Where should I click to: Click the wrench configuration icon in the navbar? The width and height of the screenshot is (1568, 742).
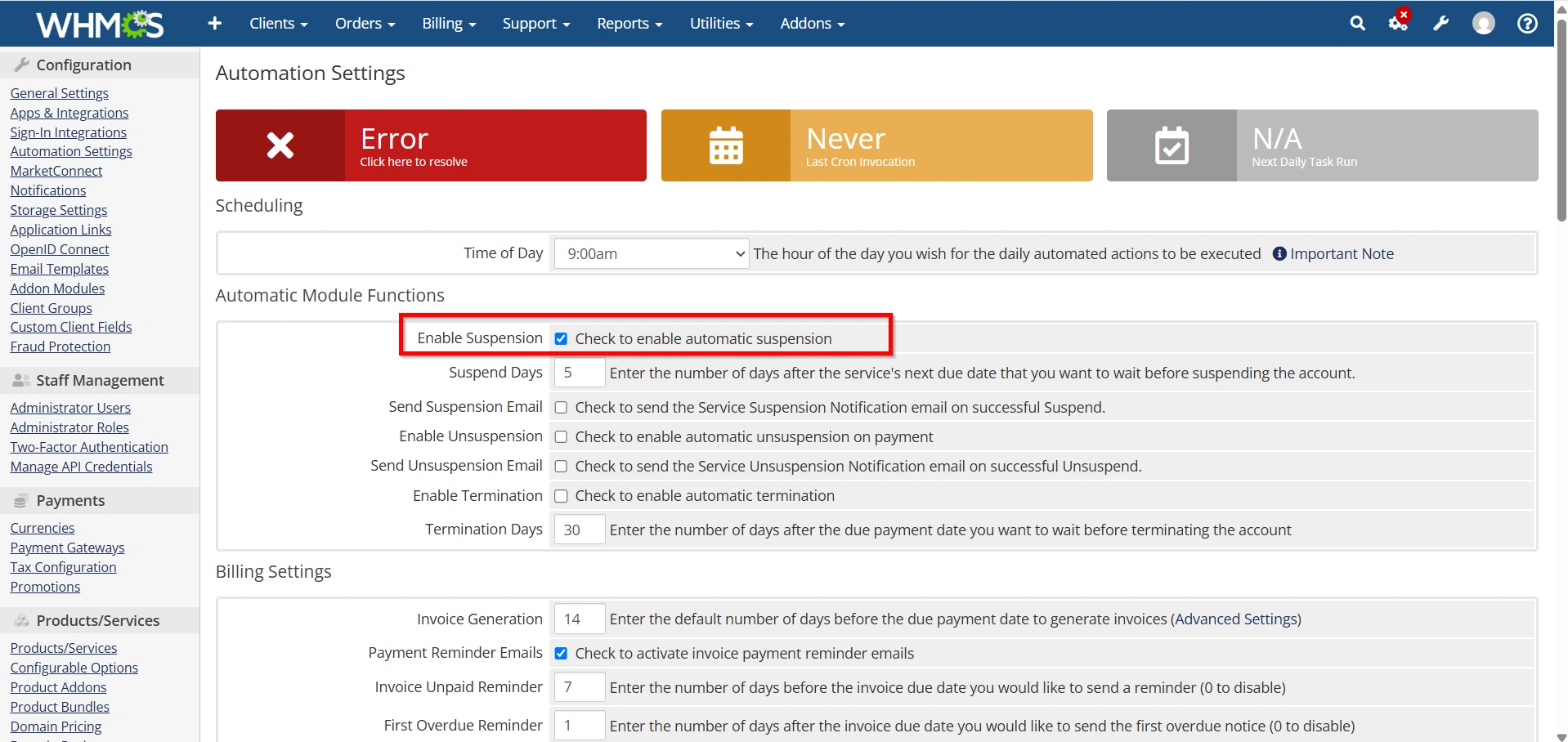[1440, 24]
